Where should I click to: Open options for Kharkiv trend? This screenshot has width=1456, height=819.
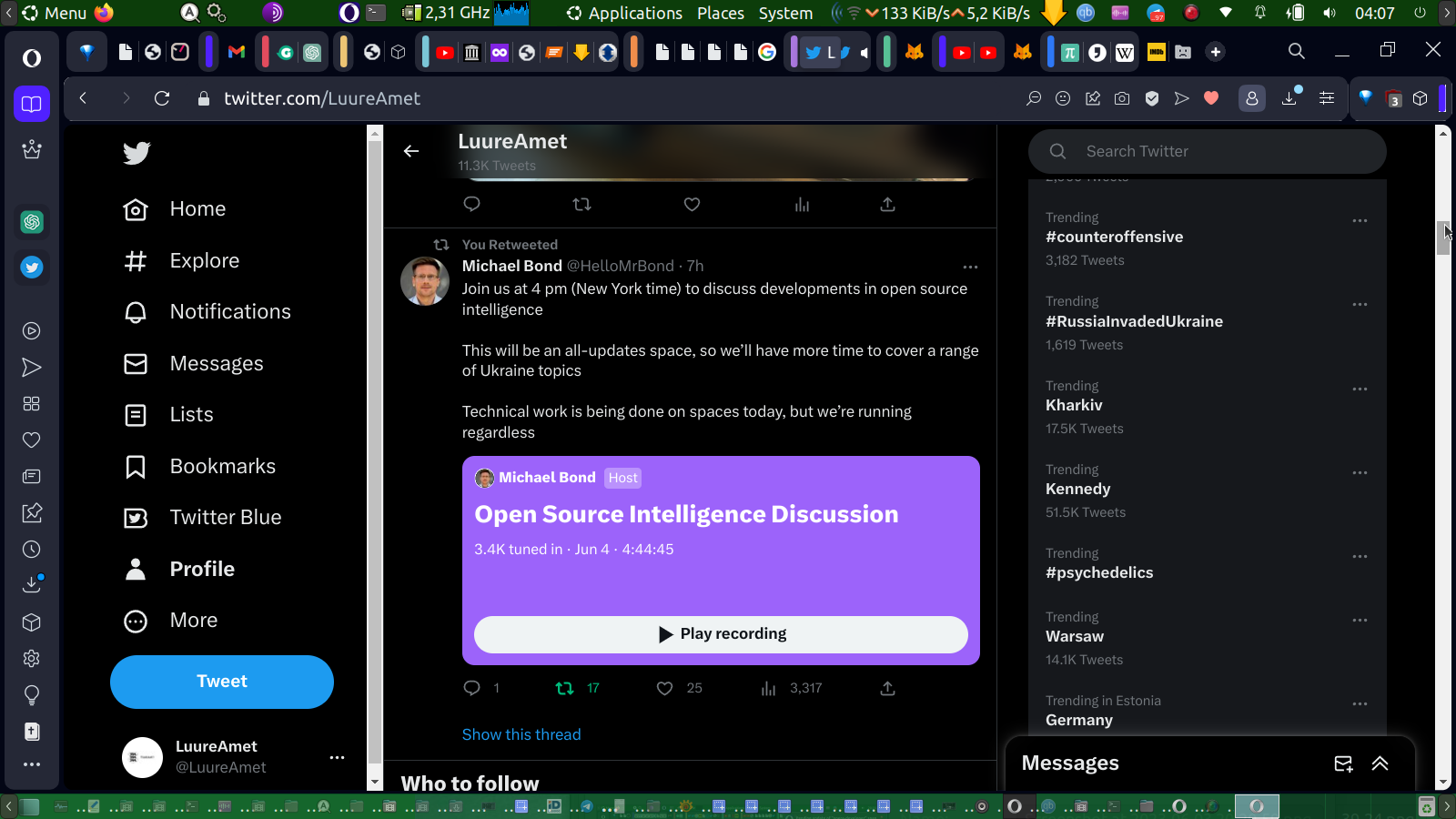point(1360,389)
